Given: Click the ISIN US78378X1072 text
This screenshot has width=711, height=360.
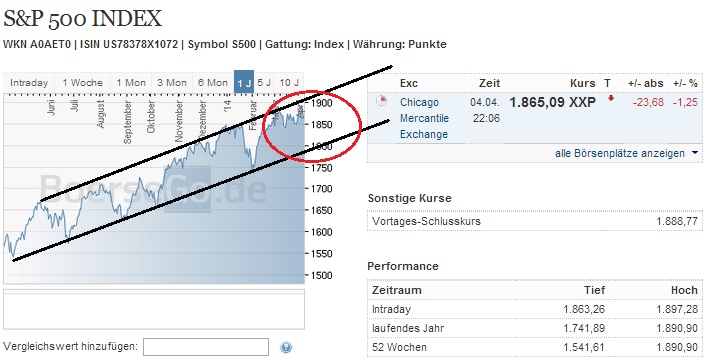Looking at the screenshot, I should coord(129,44).
